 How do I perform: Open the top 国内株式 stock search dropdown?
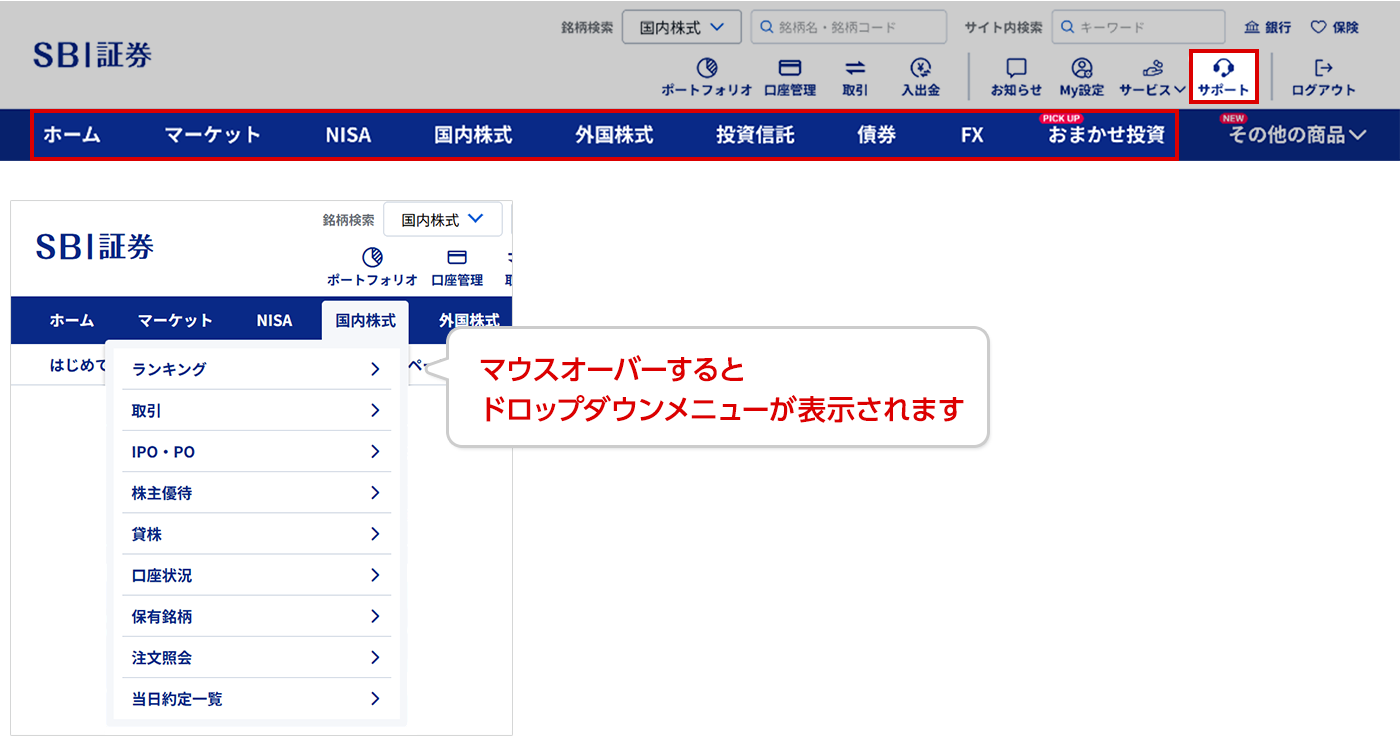pos(682,27)
